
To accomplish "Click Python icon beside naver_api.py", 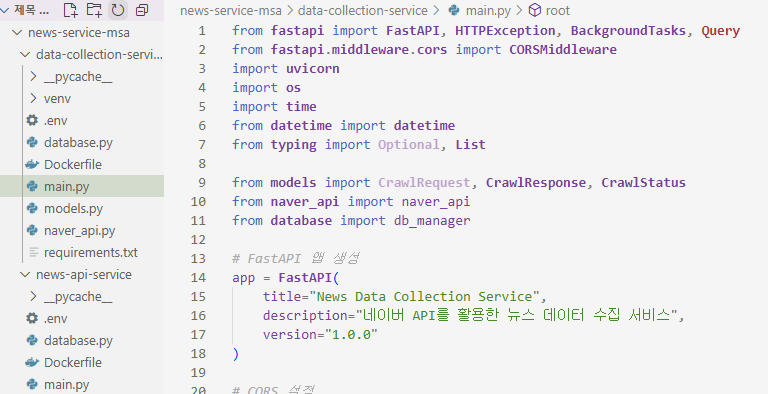I will (32, 230).
